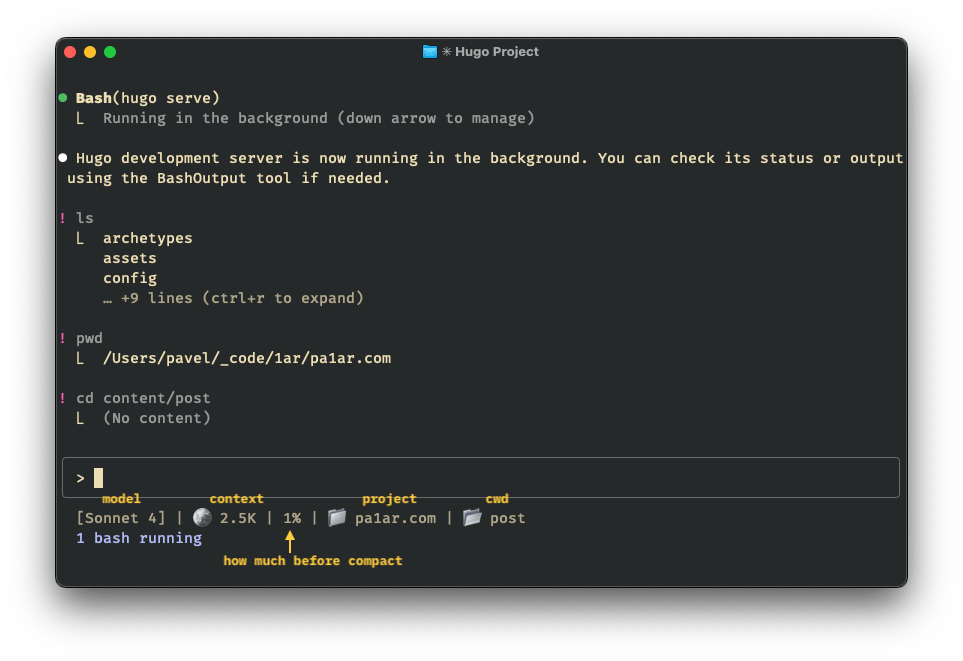The height and width of the screenshot is (661, 963).
Task: Click the 1% context usage indicator
Action: [x=290, y=518]
